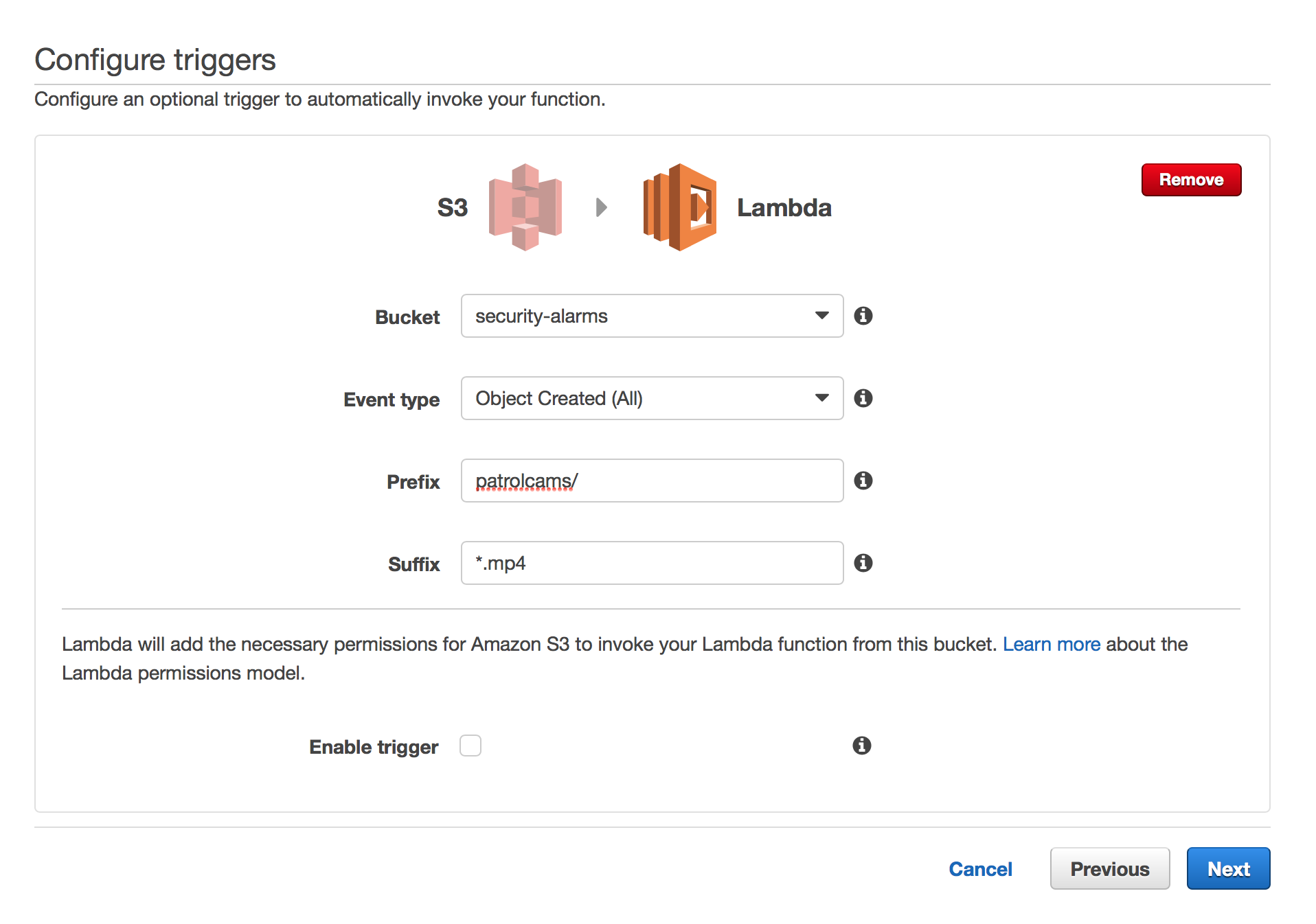
Task: Focus the Suffix input with *.mp4
Action: point(652,563)
